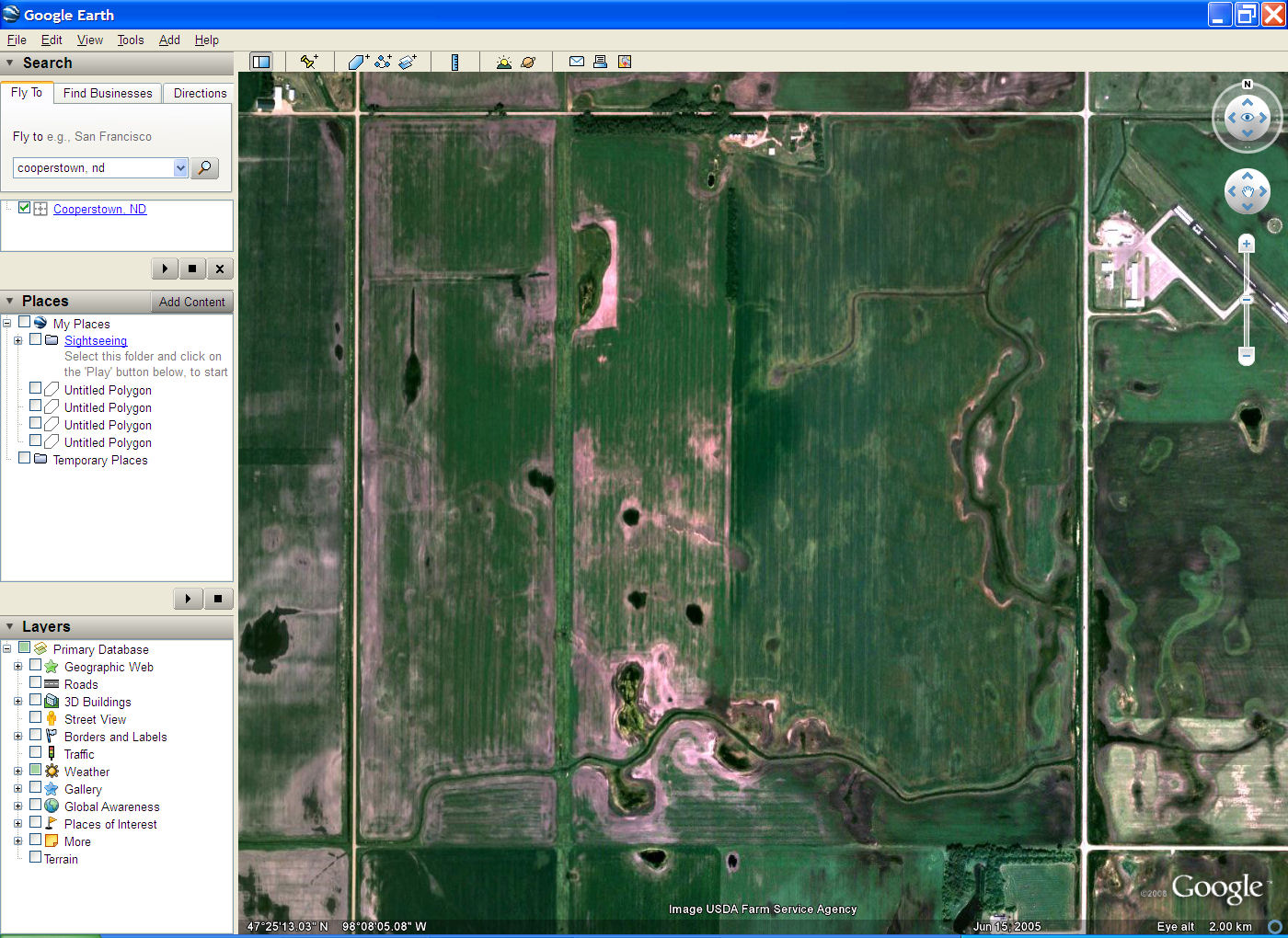Enable the Street View layer checkbox

coord(35,717)
